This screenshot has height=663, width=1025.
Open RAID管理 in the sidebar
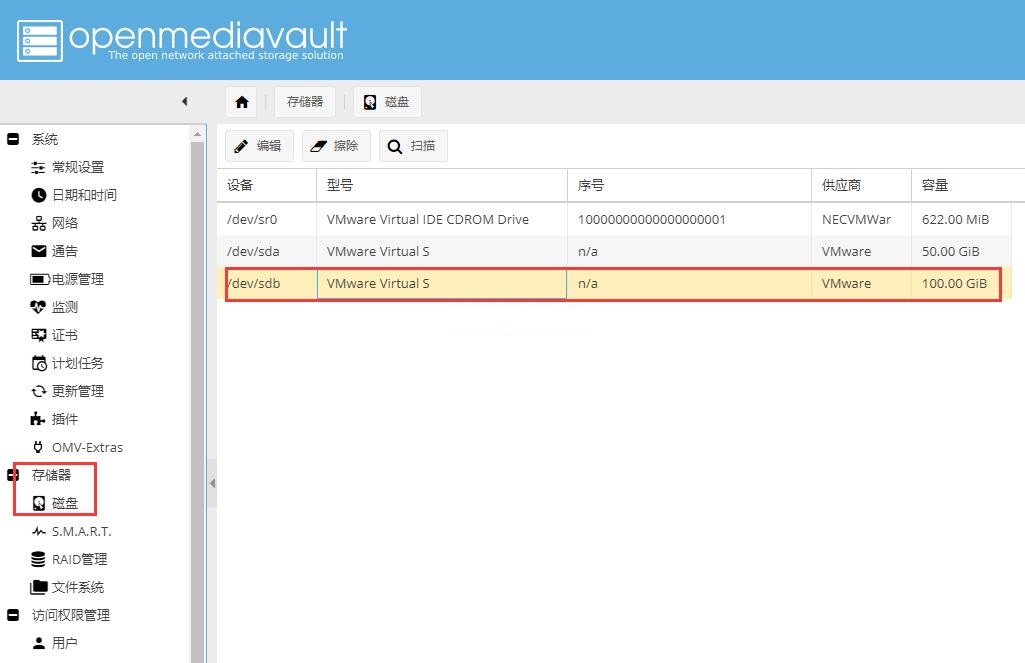79,559
